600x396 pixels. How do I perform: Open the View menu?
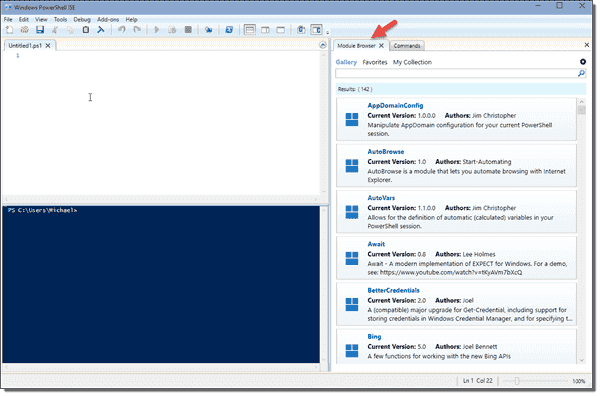pos(41,20)
